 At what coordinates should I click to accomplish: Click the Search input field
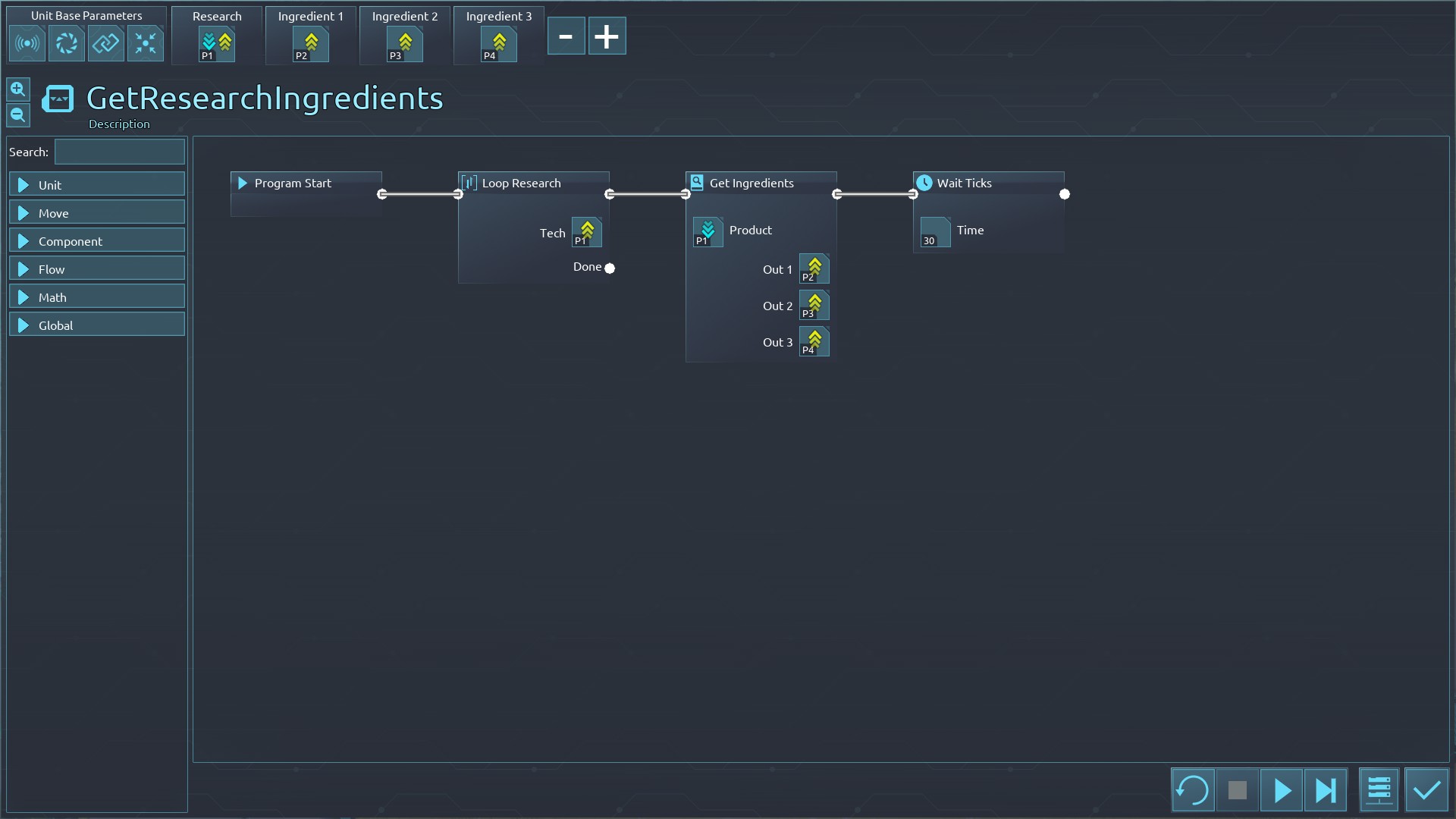pos(120,152)
